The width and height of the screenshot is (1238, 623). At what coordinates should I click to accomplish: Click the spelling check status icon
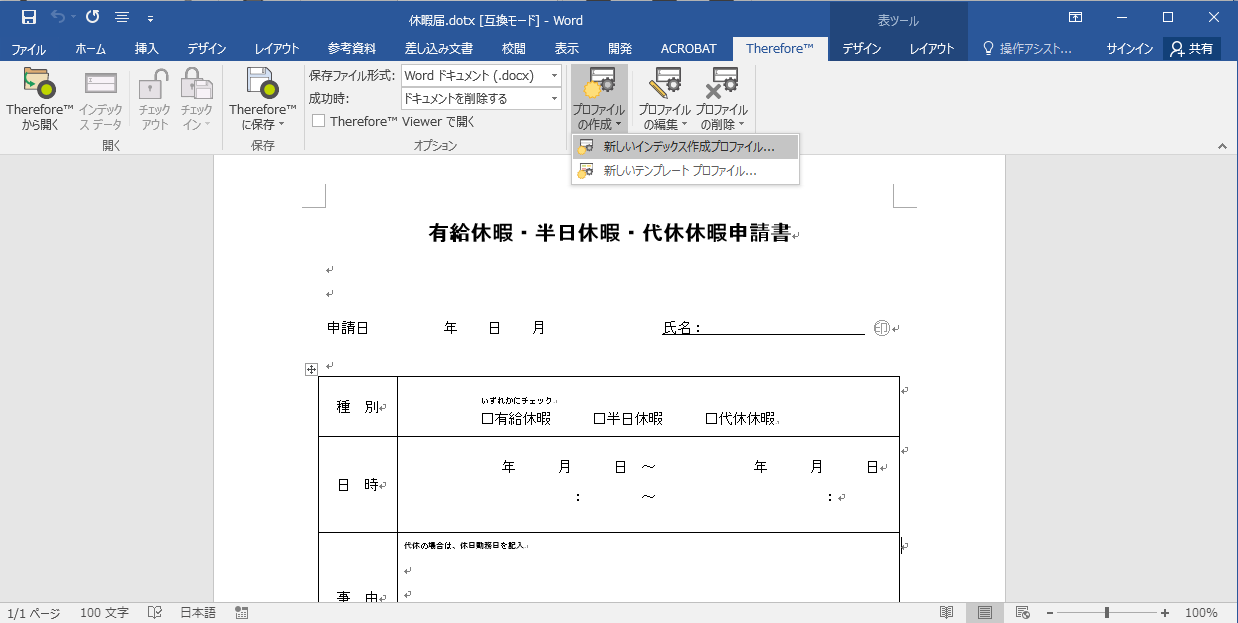155,613
